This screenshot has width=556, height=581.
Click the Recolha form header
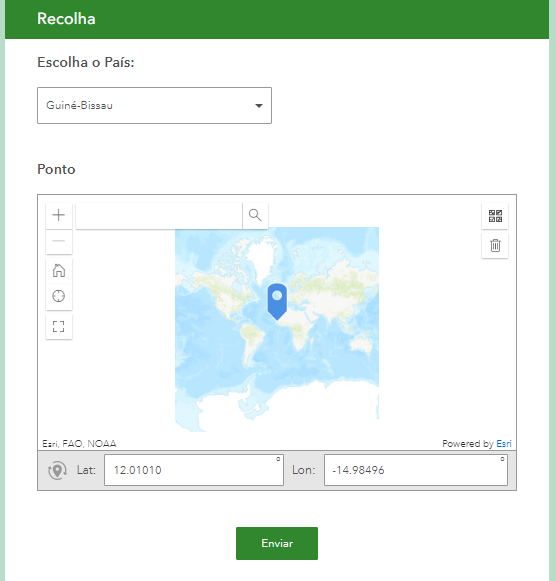pyautogui.click(x=66, y=19)
